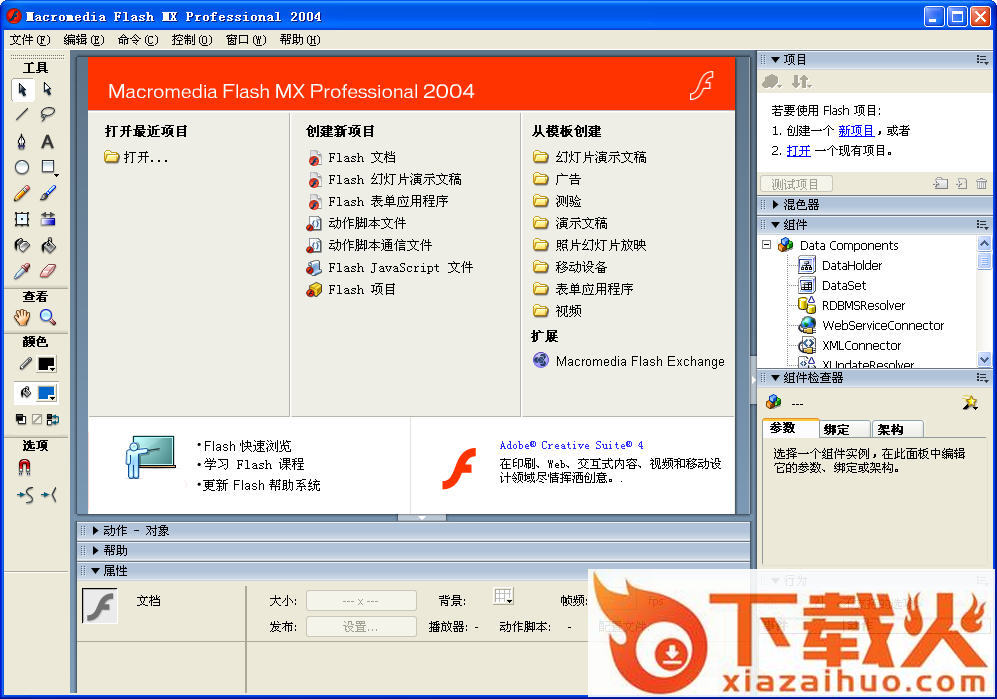Select the Ink Bottle tool

point(22,246)
